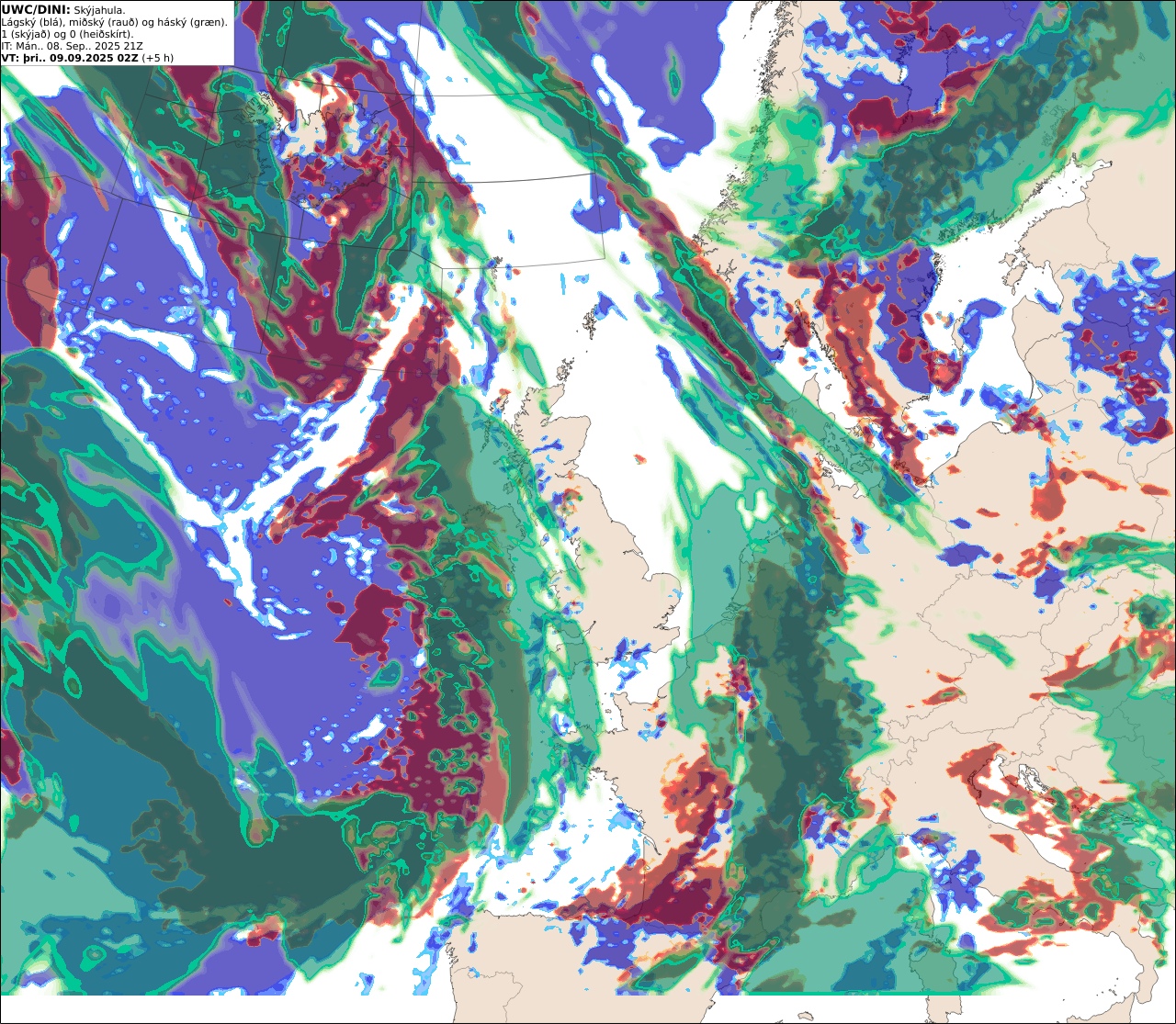This screenshot has width=1176, height=1024.
Task: Click the '1 (skýjað) og 0 (heiðskírt).' line
Action: coord(67,34)
